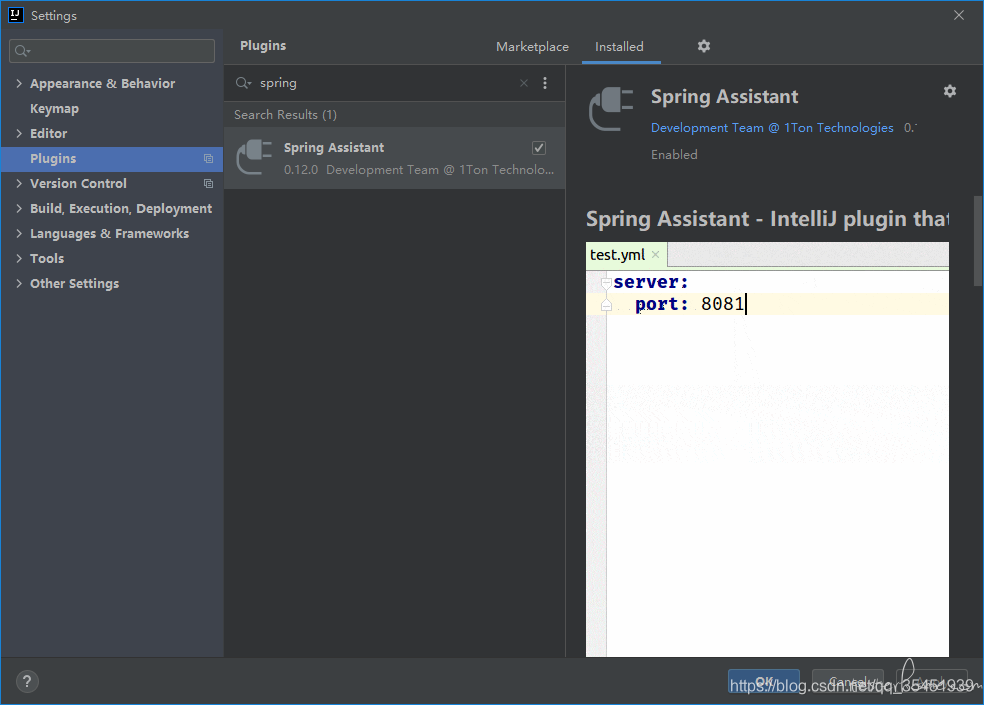Image resolution: width=984 pixels, height=705 pixels.
Task: Click copy icon on Plugins row
Action: [208, 159]
